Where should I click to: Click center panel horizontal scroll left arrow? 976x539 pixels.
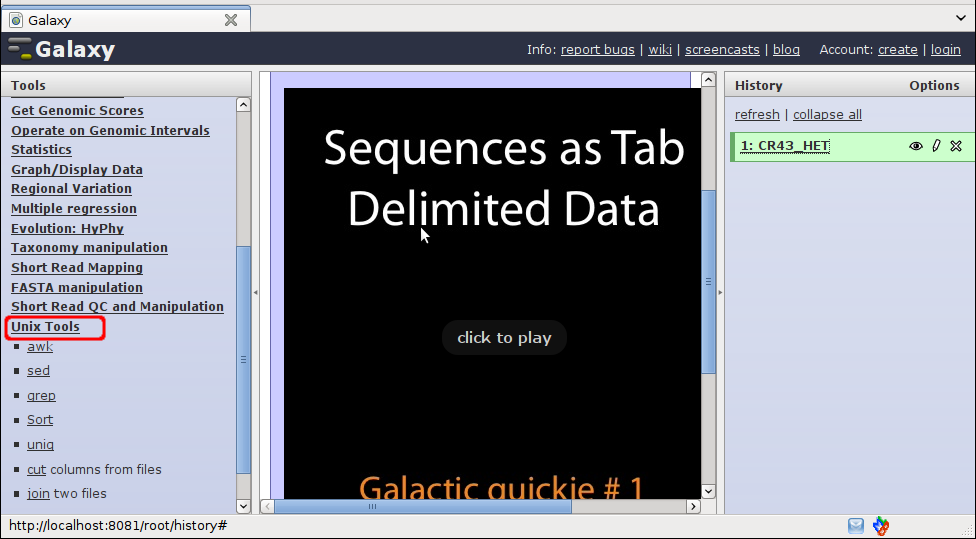point(267,507)
